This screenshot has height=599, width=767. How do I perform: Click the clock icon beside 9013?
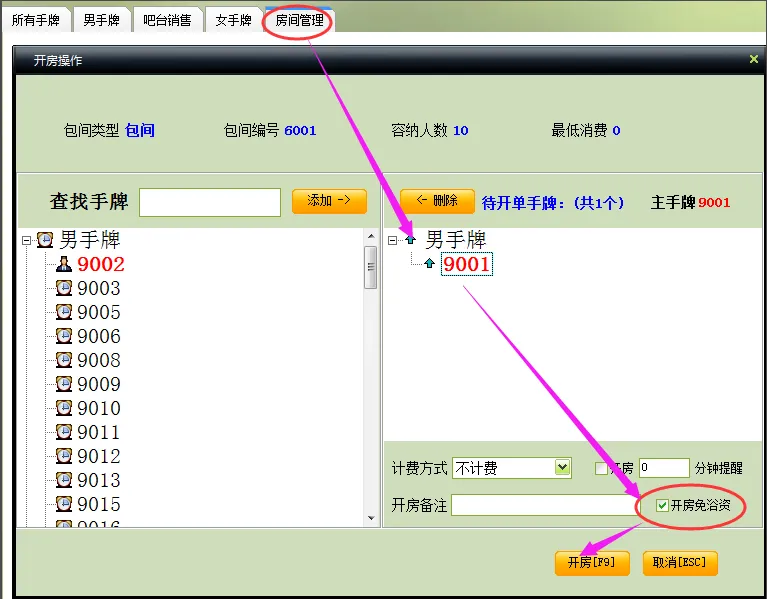(x=64, y=480)
